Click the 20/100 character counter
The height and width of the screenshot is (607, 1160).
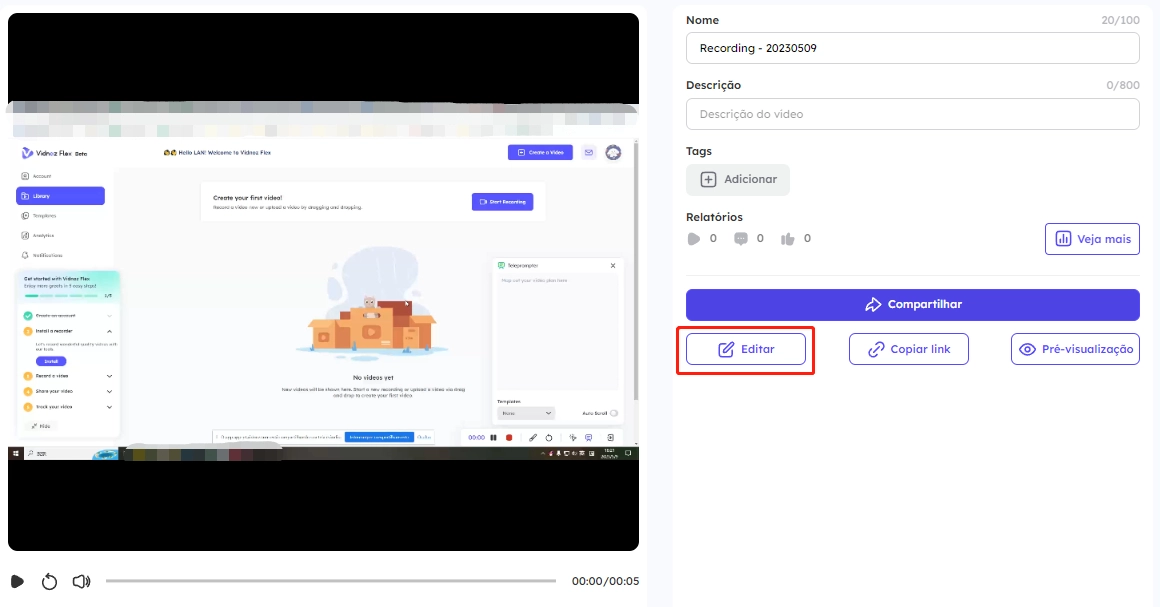pos(1120,20)
